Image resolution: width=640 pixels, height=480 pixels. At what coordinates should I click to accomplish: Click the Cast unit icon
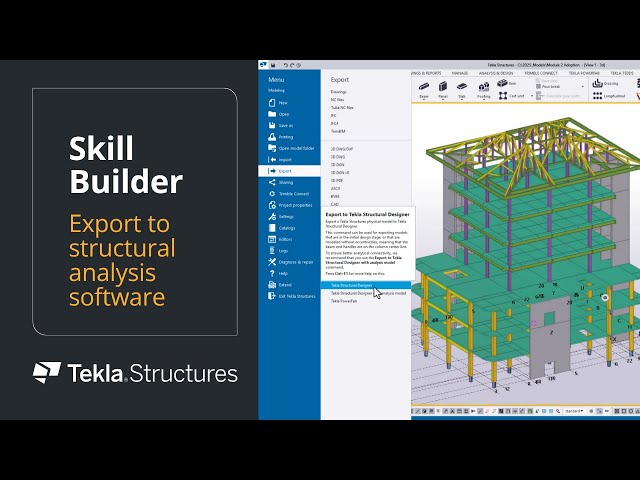pos(503,96)
